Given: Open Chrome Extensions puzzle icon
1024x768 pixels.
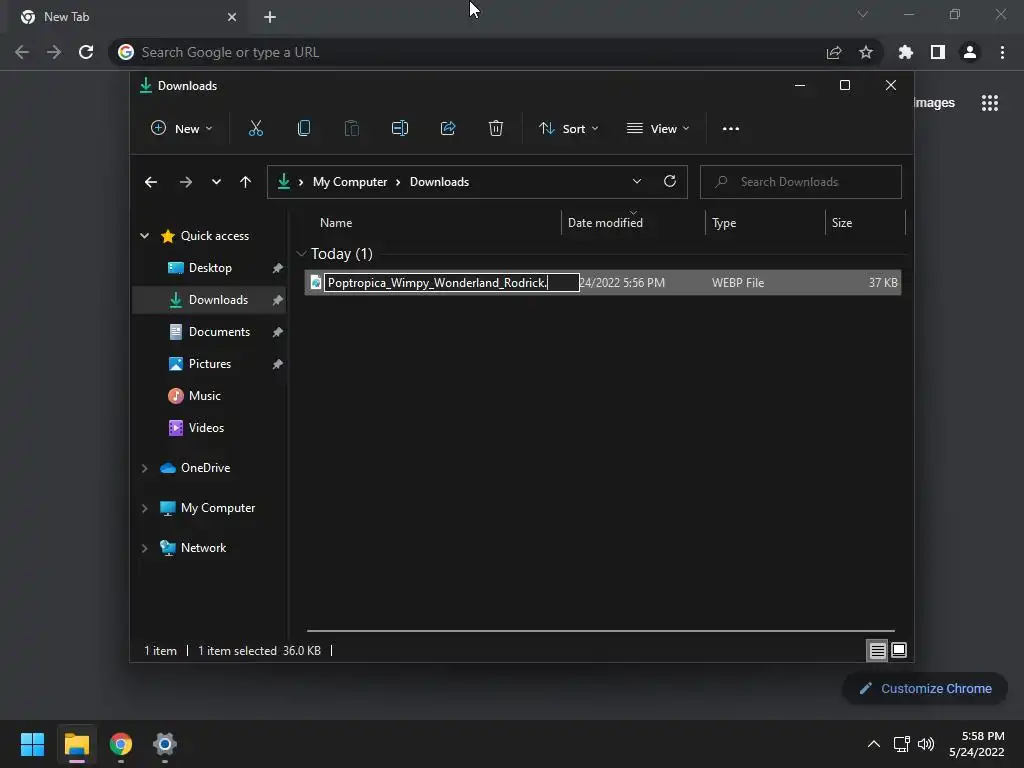Looking at the screenshot, I should (x=905, y=52).
